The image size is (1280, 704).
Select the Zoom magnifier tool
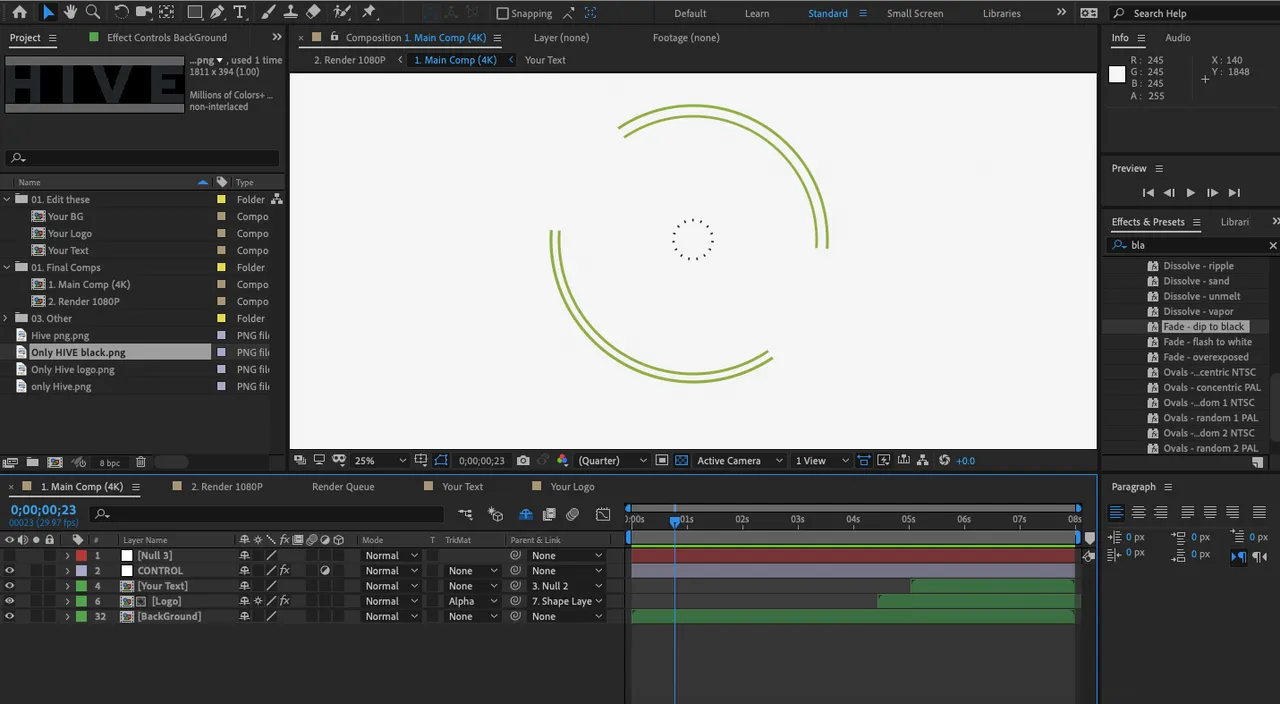pyautogui.click(x=92, y=12)
